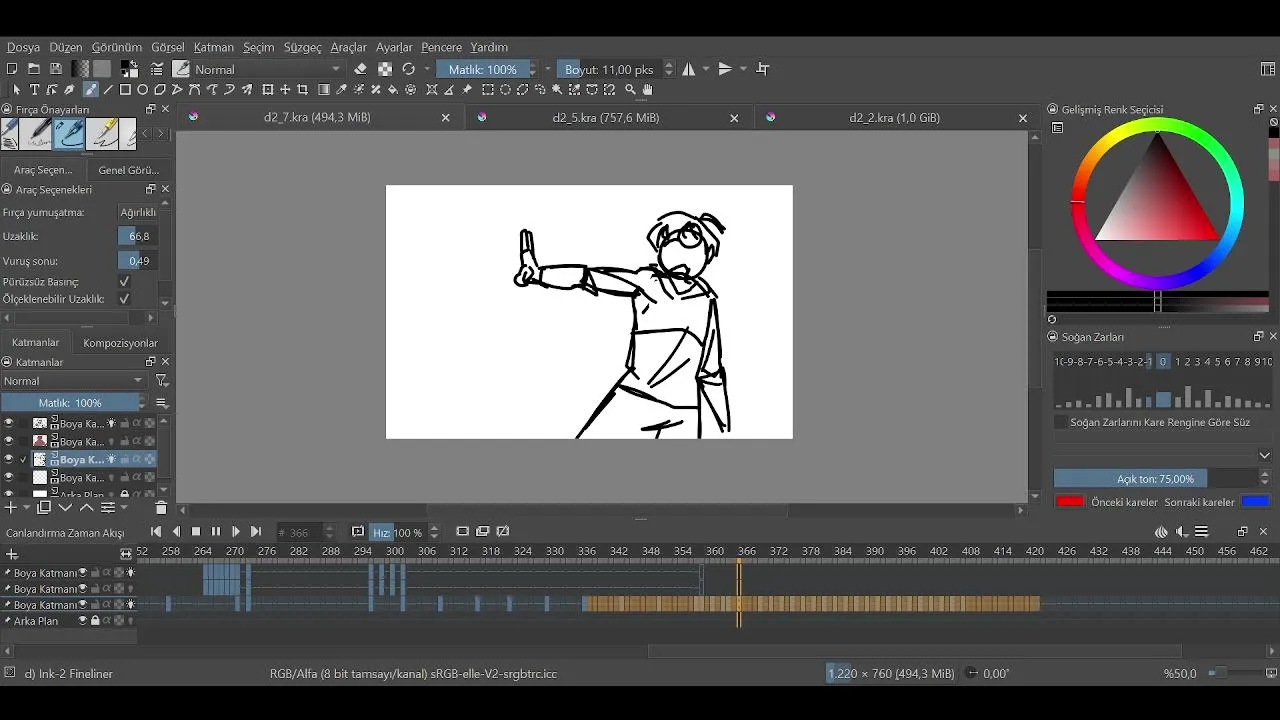Screen dimensions: 1280x720
Task: Jump to the first animation frame
Action: point(156,532)
